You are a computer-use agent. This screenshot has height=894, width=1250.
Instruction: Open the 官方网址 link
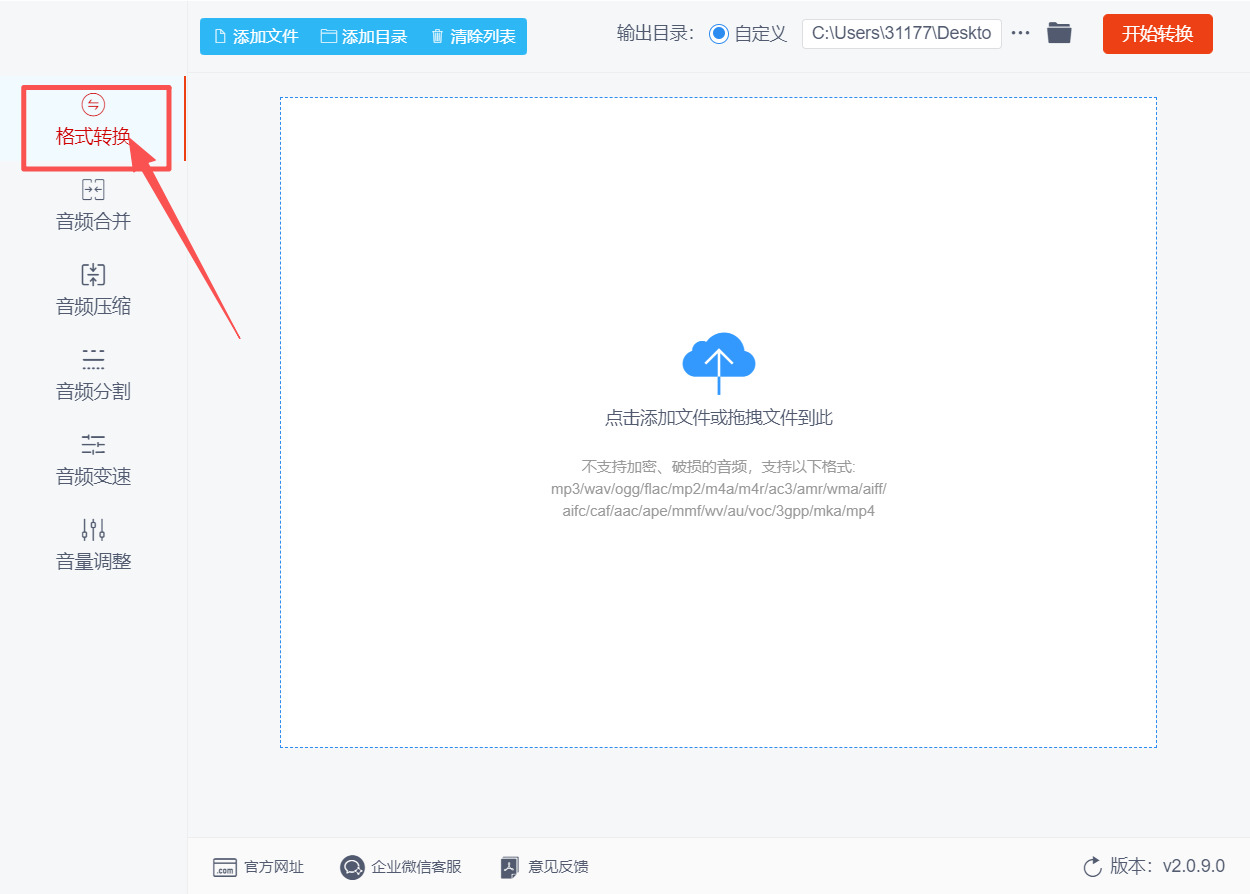[274, 867]
